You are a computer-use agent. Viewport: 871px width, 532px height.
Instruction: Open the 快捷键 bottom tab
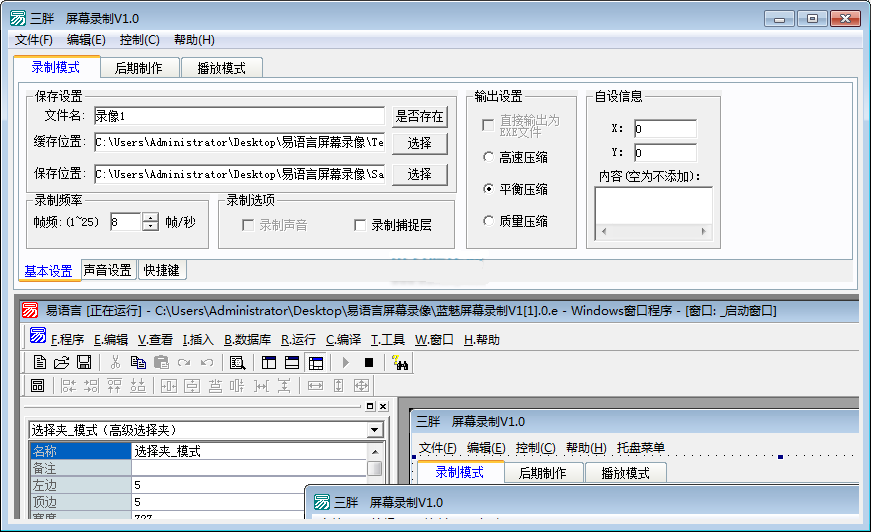click(162, 270)
